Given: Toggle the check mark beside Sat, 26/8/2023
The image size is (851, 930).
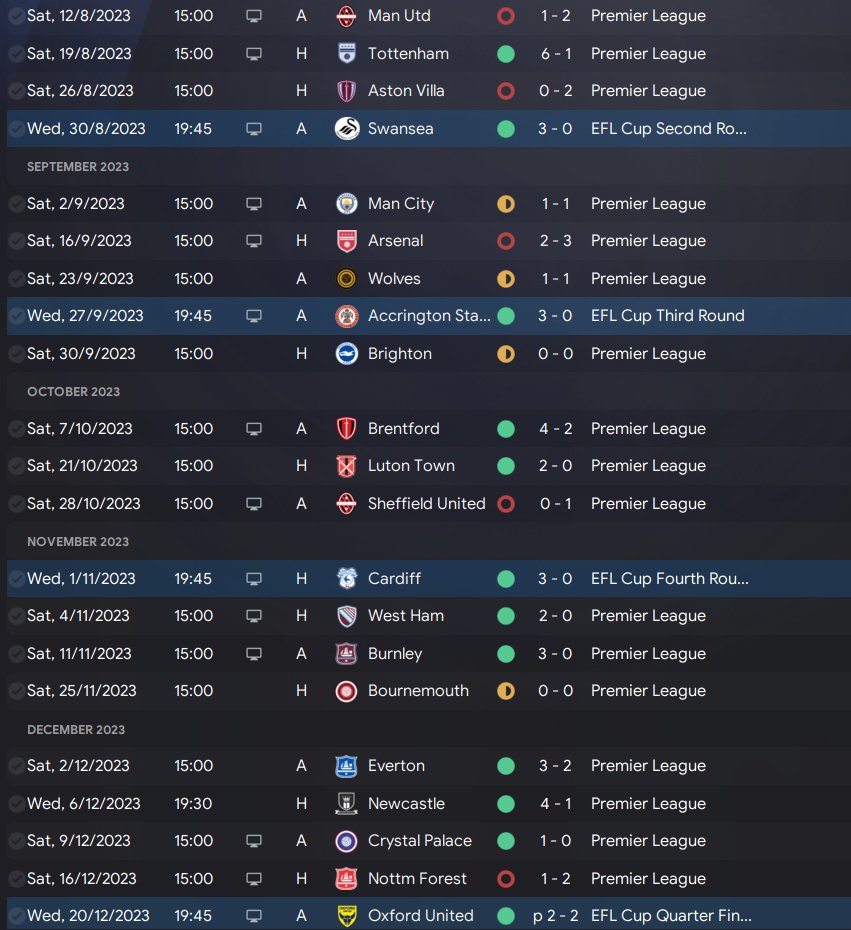Looking at the screenshot, I should [16, 91].
